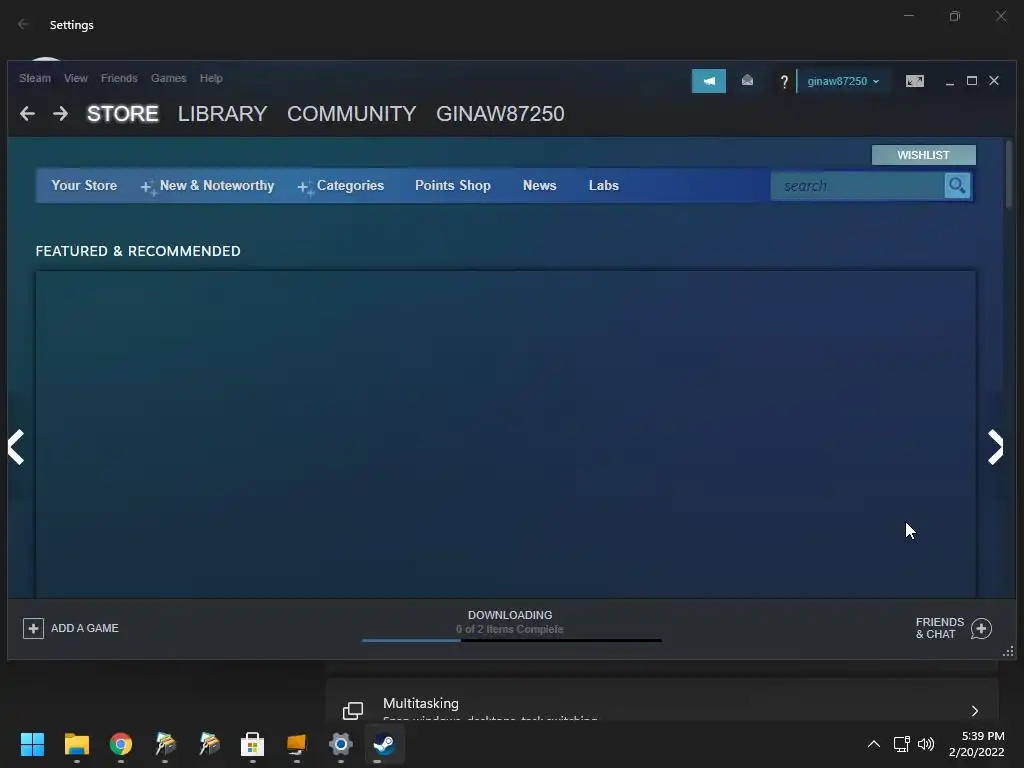This screenshot has width=1024, height=768.
Task: Open account dropdown ginaw87250
Action: pyautogui.click(x=843, y=81)
